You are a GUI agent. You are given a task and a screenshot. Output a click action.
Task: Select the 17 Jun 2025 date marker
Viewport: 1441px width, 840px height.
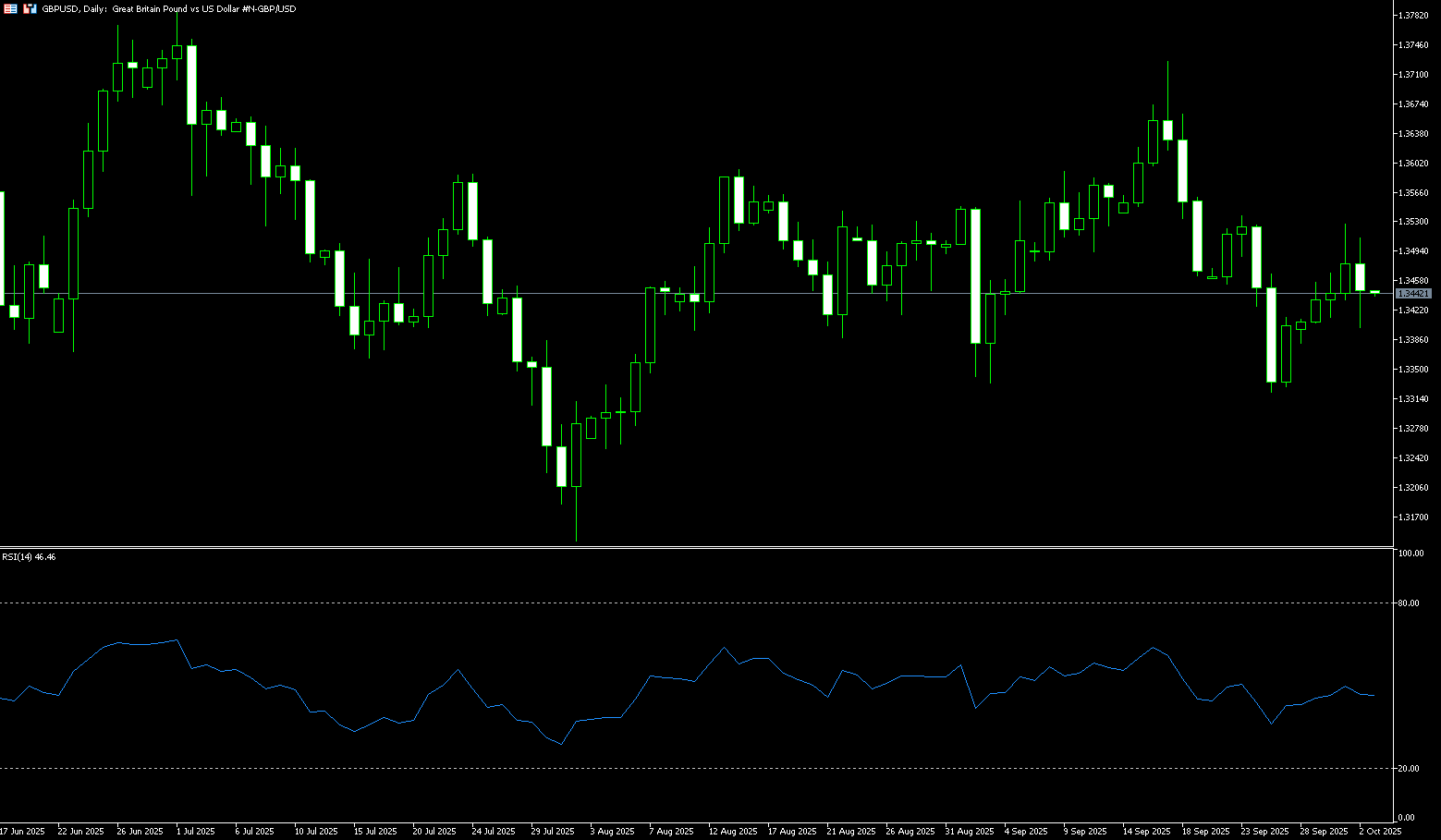(x=22, y=832)
